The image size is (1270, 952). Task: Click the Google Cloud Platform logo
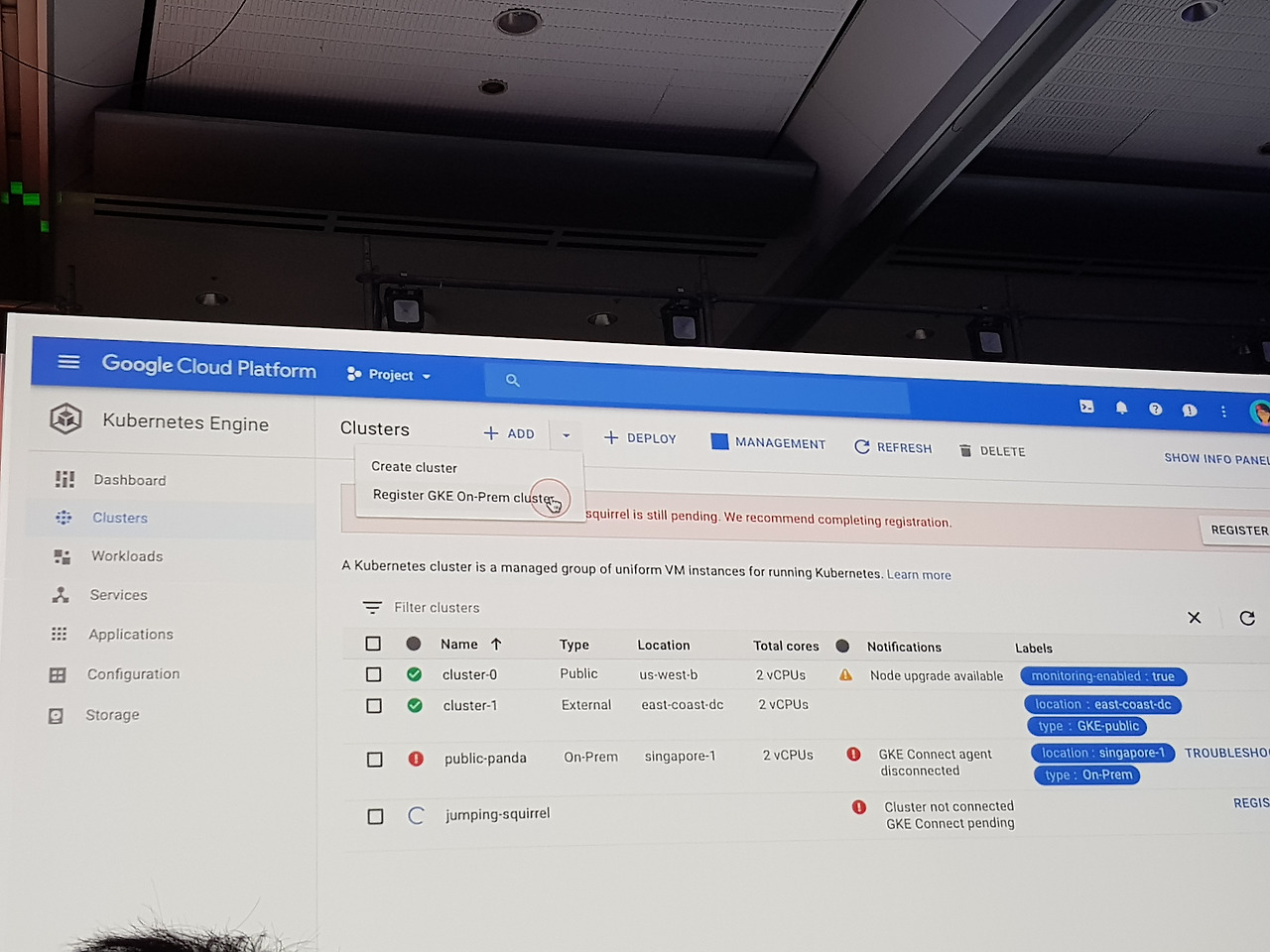[x=208, y=367]
